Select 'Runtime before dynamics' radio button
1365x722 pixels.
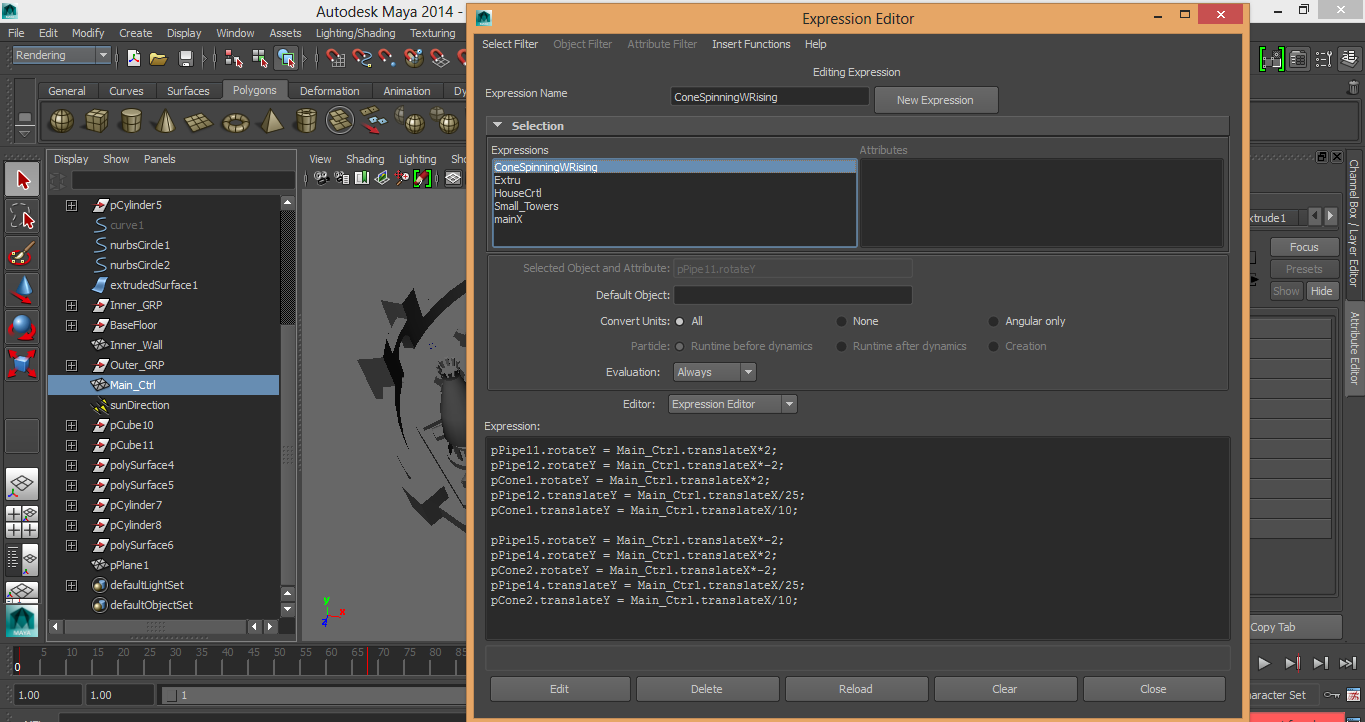(680, 347)
